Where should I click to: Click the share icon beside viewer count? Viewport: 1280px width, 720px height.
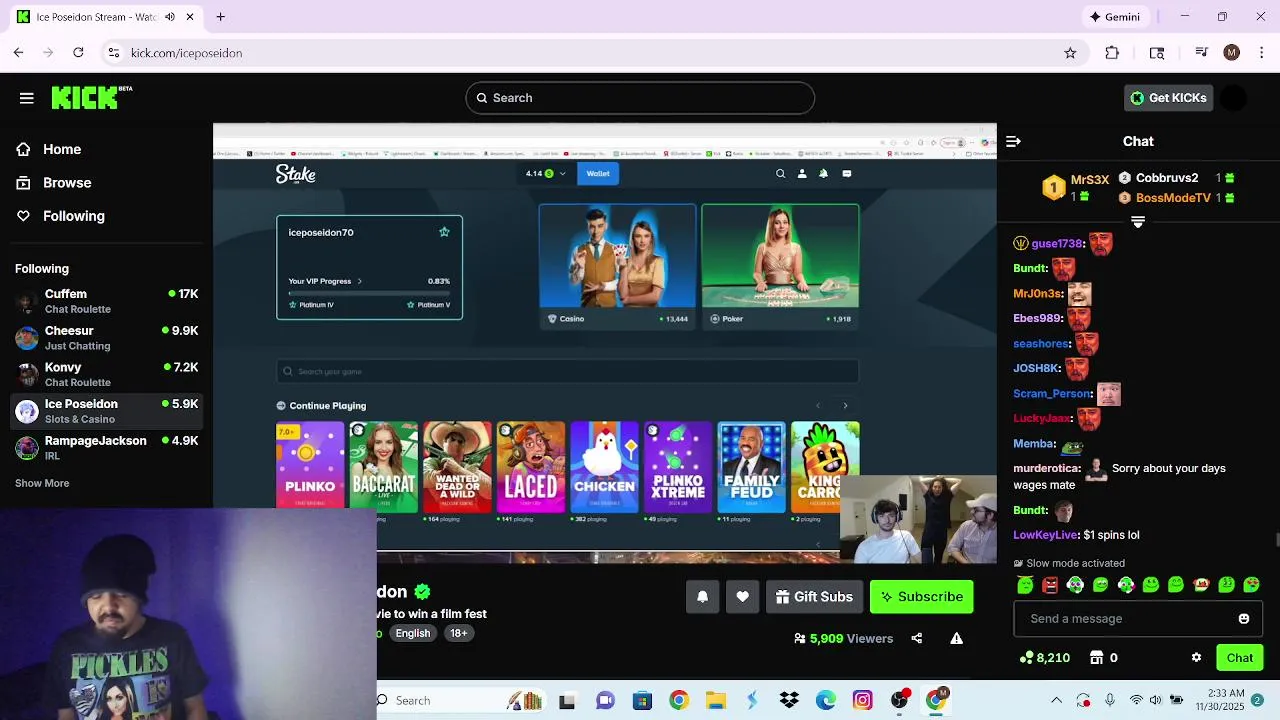pyautogui.click(x=917, y=638)
